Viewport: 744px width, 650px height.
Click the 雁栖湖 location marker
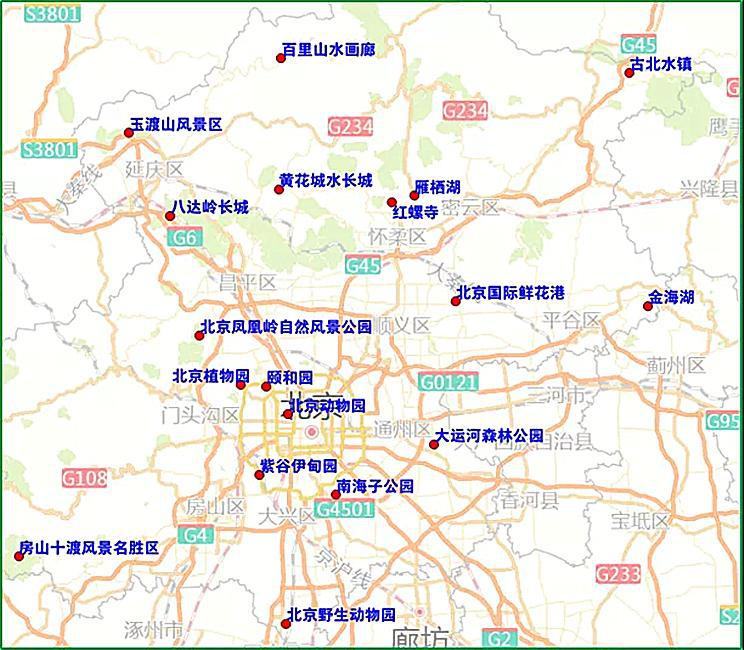[414, 195]
